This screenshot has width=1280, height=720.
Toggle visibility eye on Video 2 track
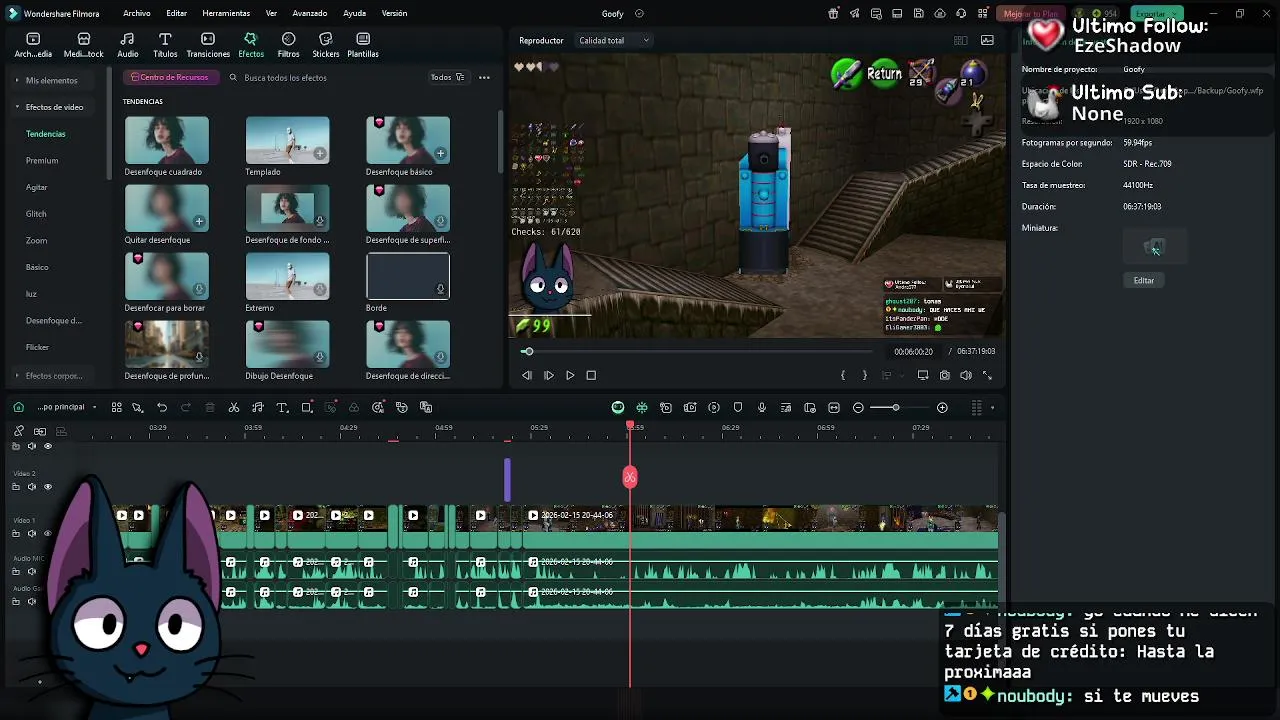click(x=47, y=486)
